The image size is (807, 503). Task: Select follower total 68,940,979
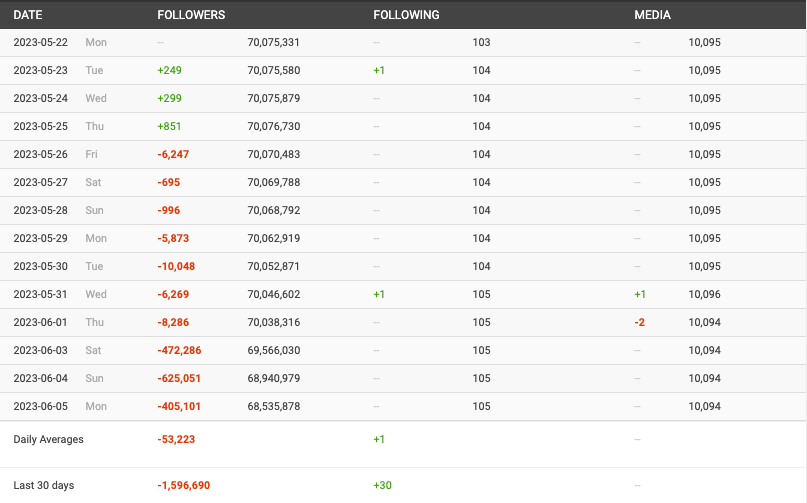coord(273,379)
